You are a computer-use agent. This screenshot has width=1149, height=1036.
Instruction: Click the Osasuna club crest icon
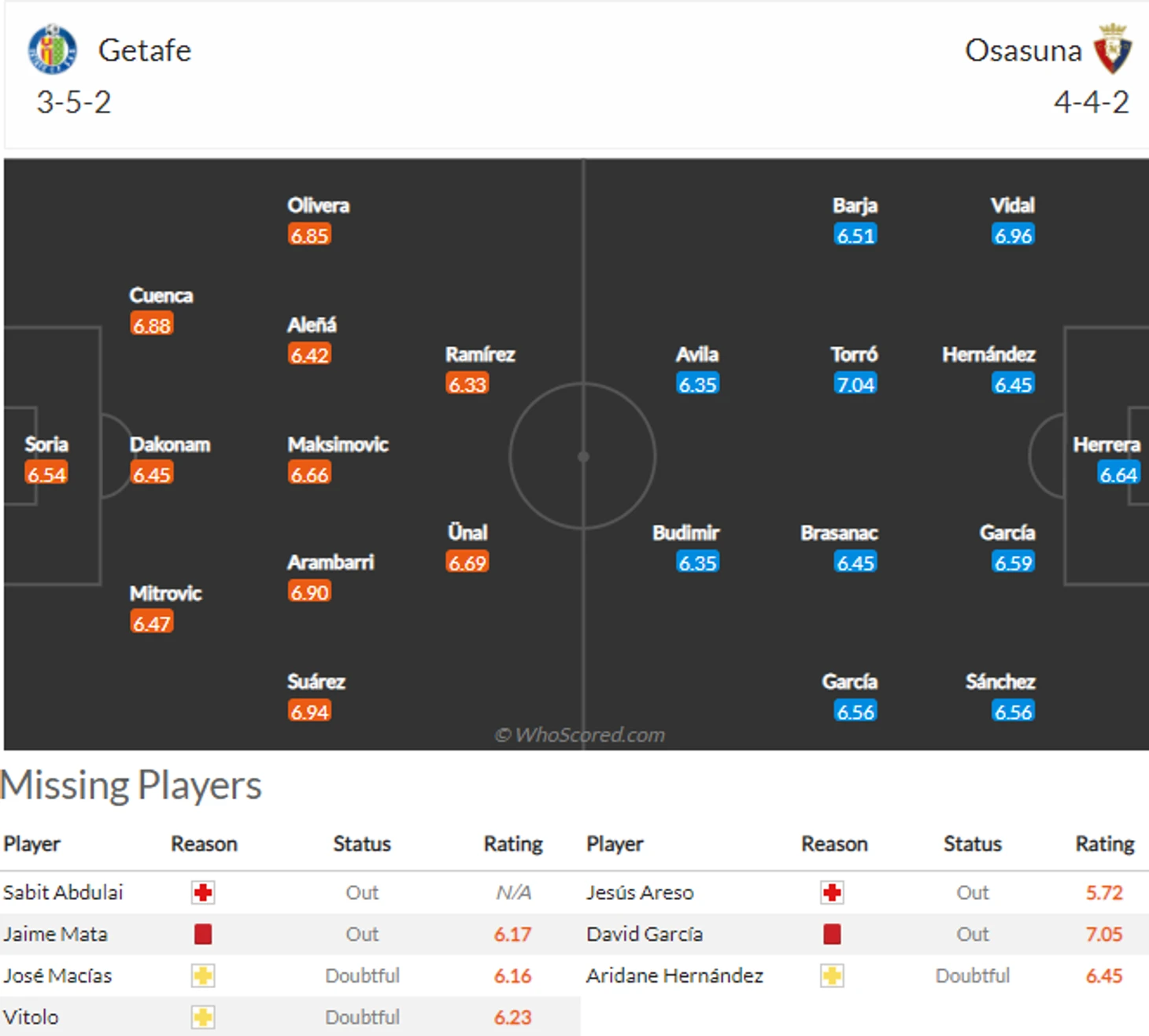[x=1113, y=49]
